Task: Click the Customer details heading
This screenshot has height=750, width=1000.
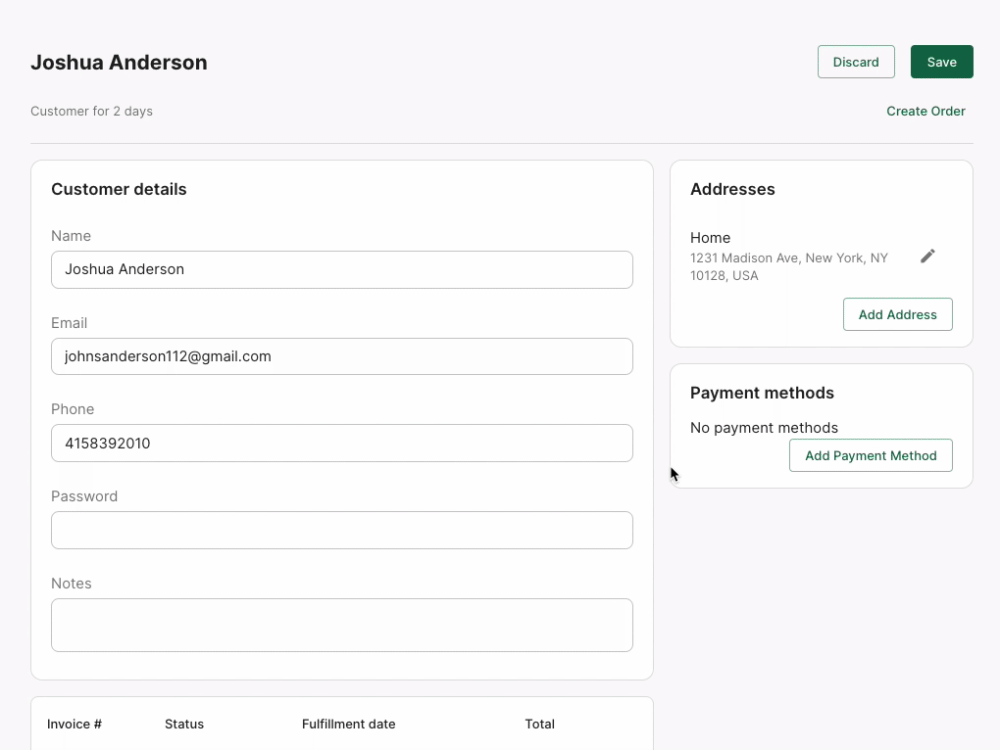Action: coord(119,189)
